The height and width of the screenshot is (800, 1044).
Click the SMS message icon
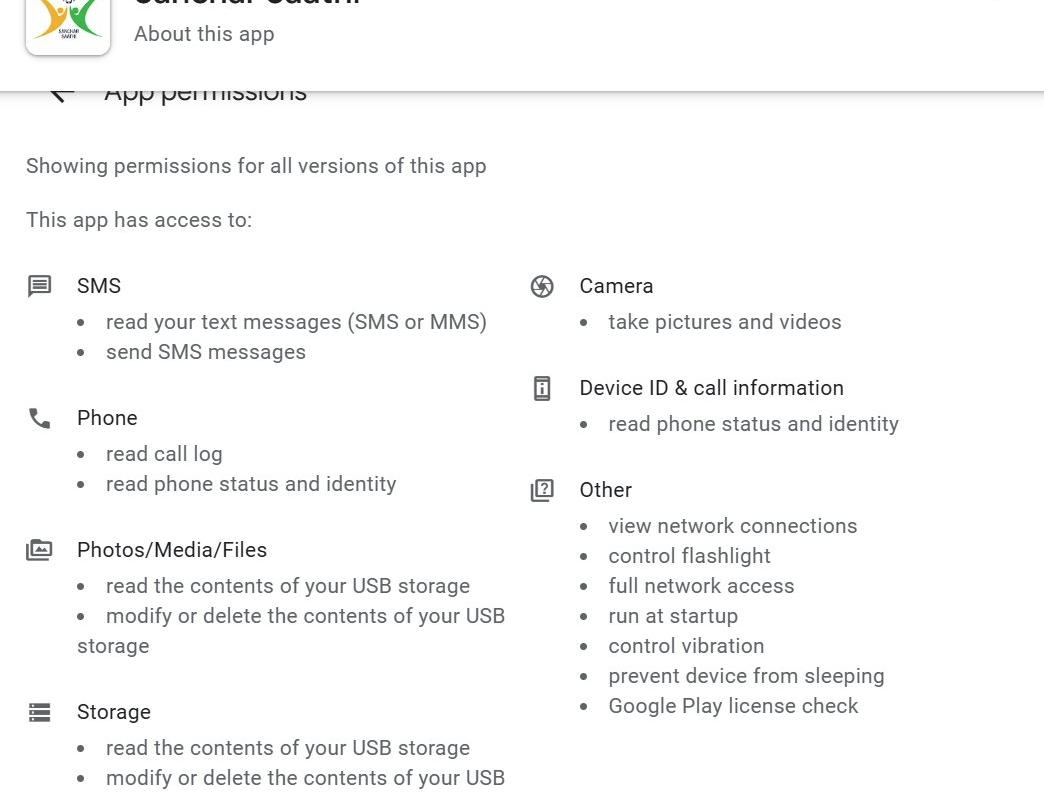(39, 287)
